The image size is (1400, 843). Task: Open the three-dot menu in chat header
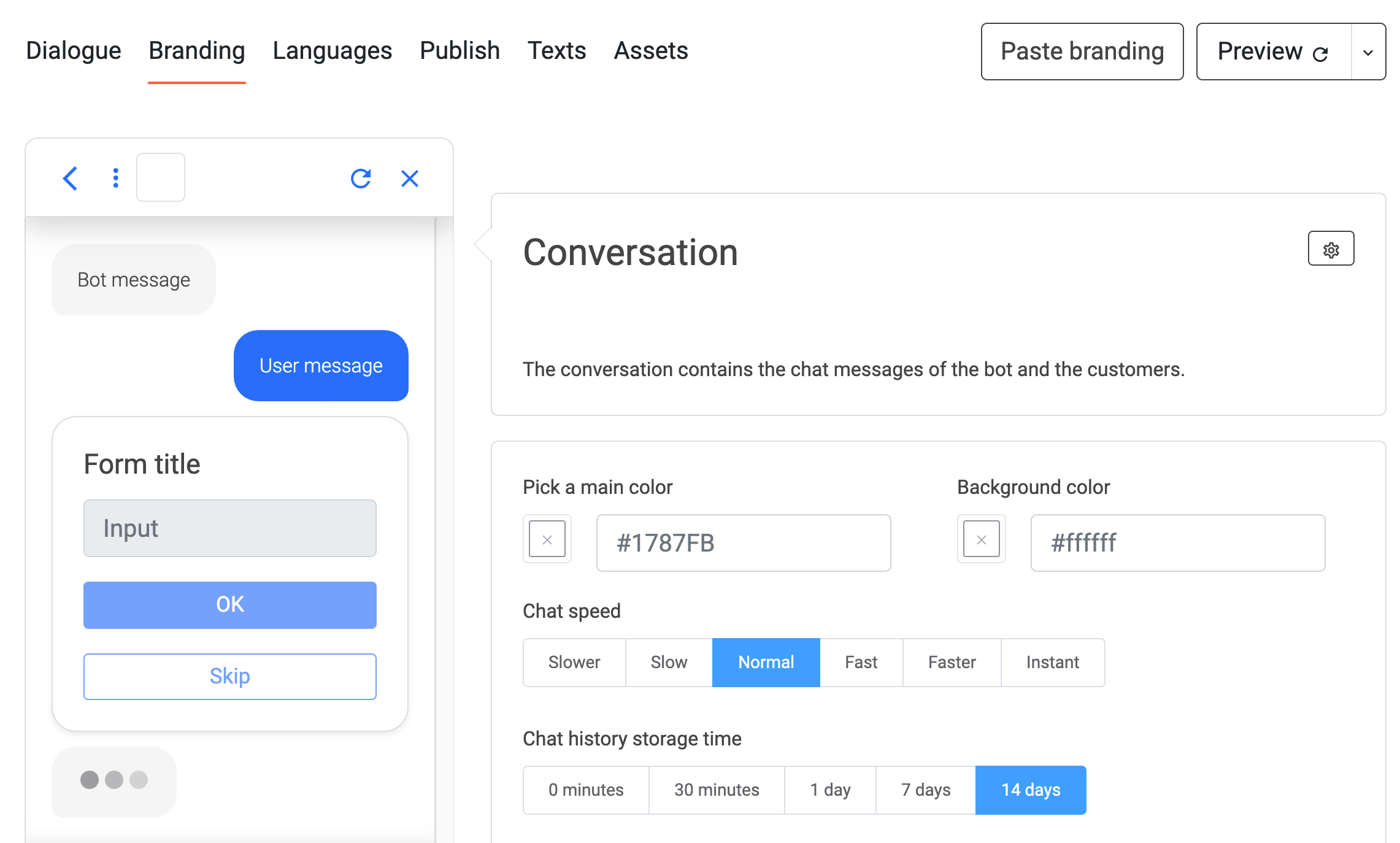[115, 178]
